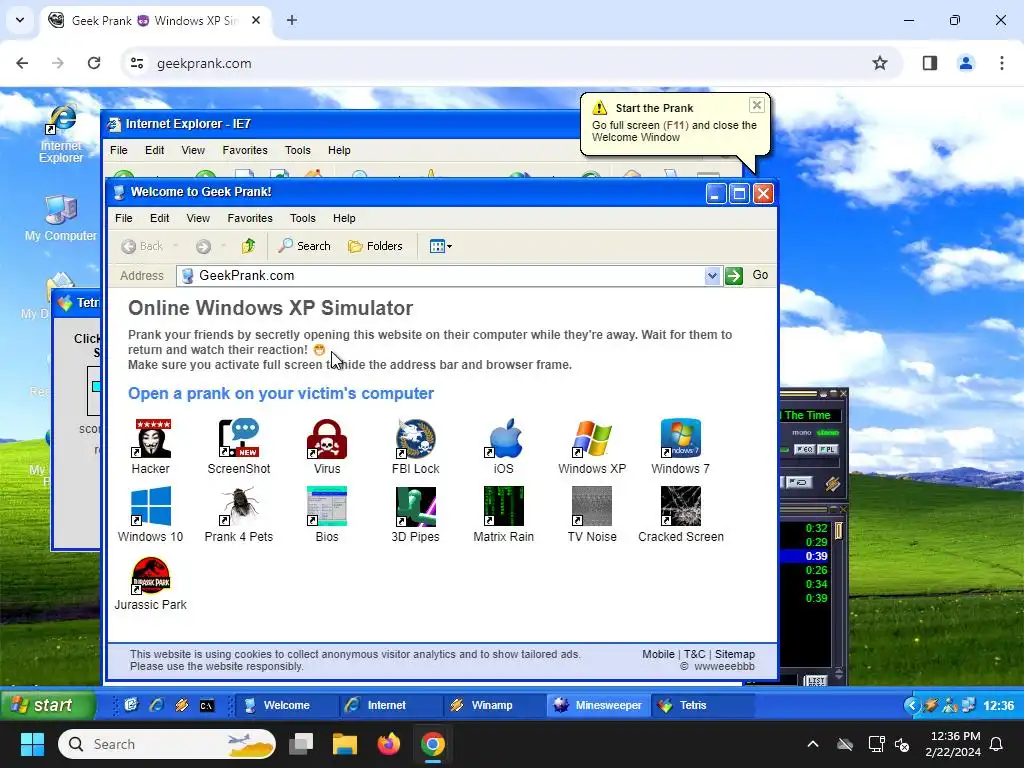Toggle the Folders toolbar button
1024x768 pixels.
(x=375, y=246)
